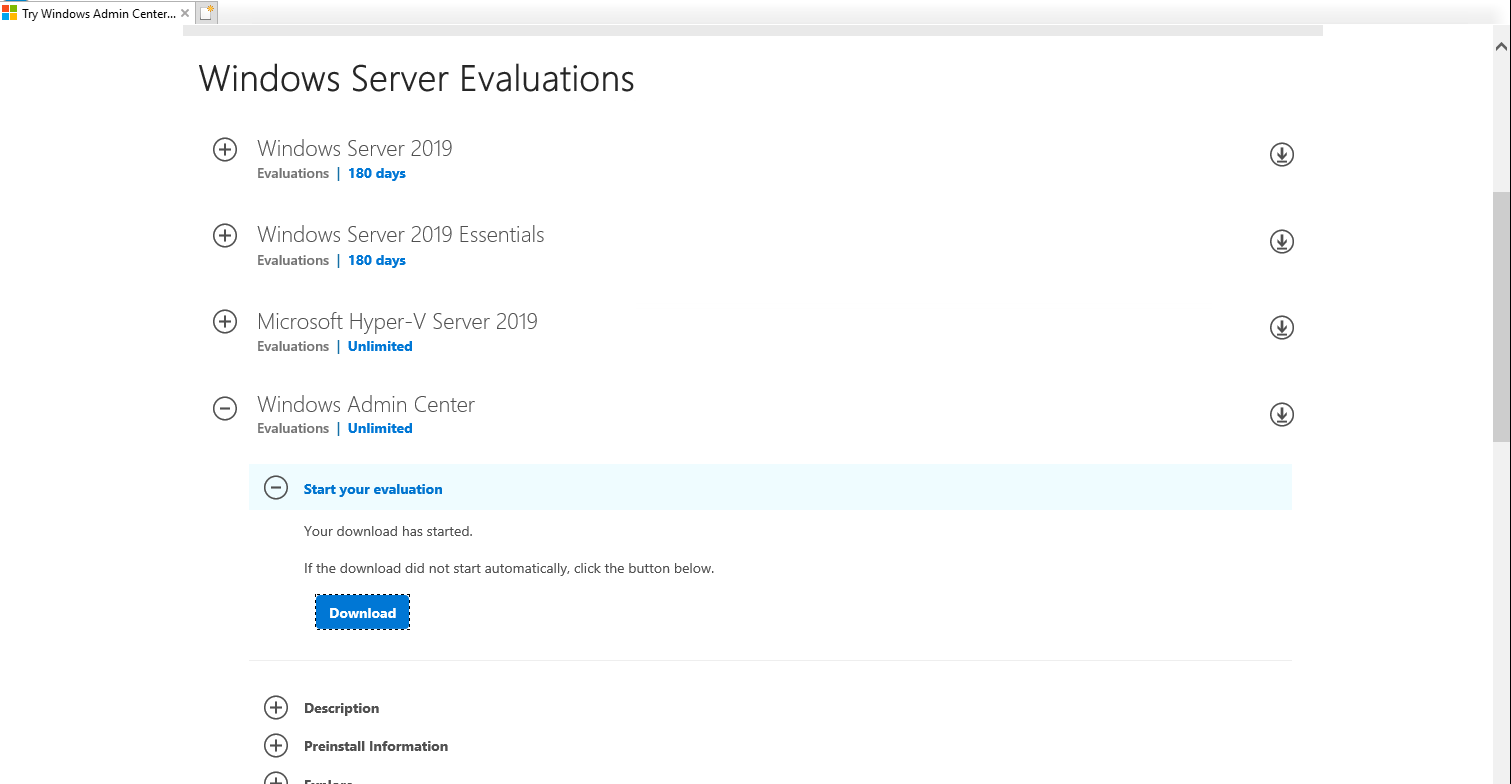Screen dimensions: 1511x784
Task: Click the Windows Server 2019 heading
Action: click(x=355, y=148)
